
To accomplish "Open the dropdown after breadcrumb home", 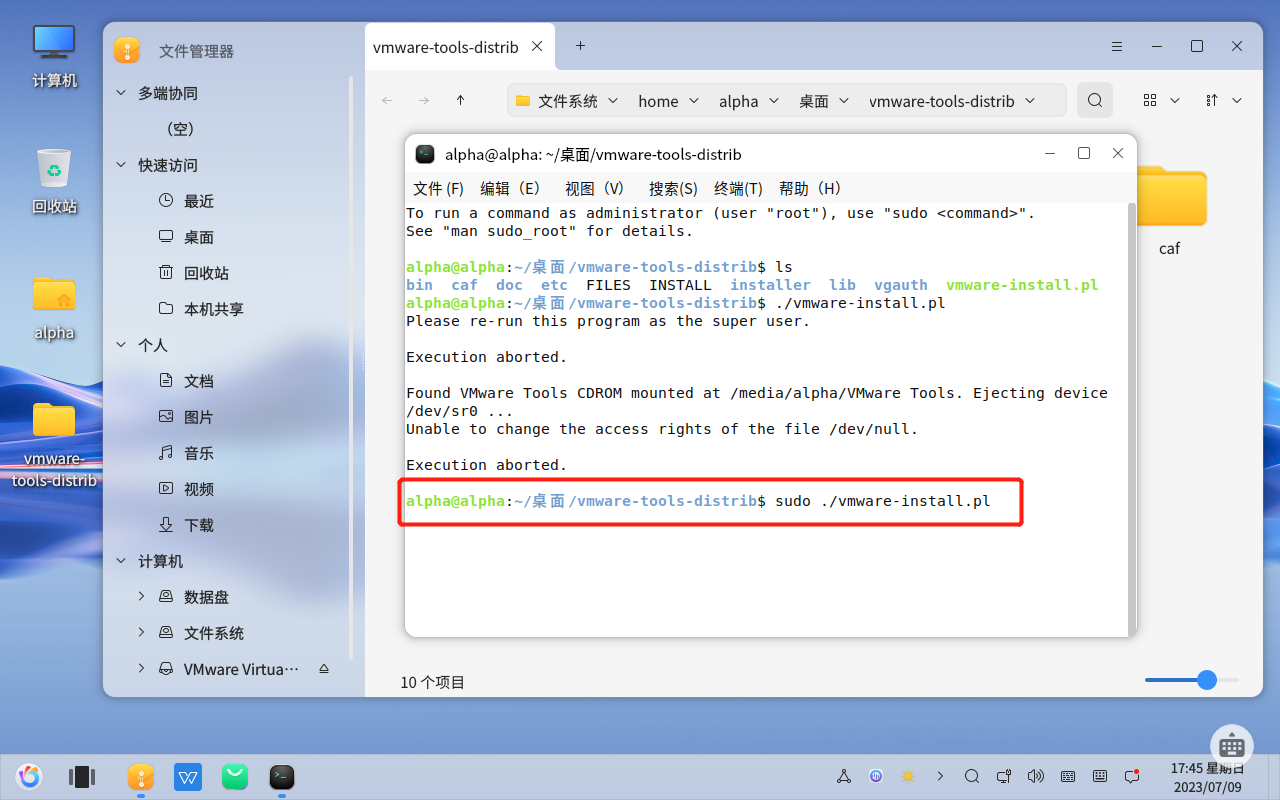I will pyautogui.click(x=693, y=100).
